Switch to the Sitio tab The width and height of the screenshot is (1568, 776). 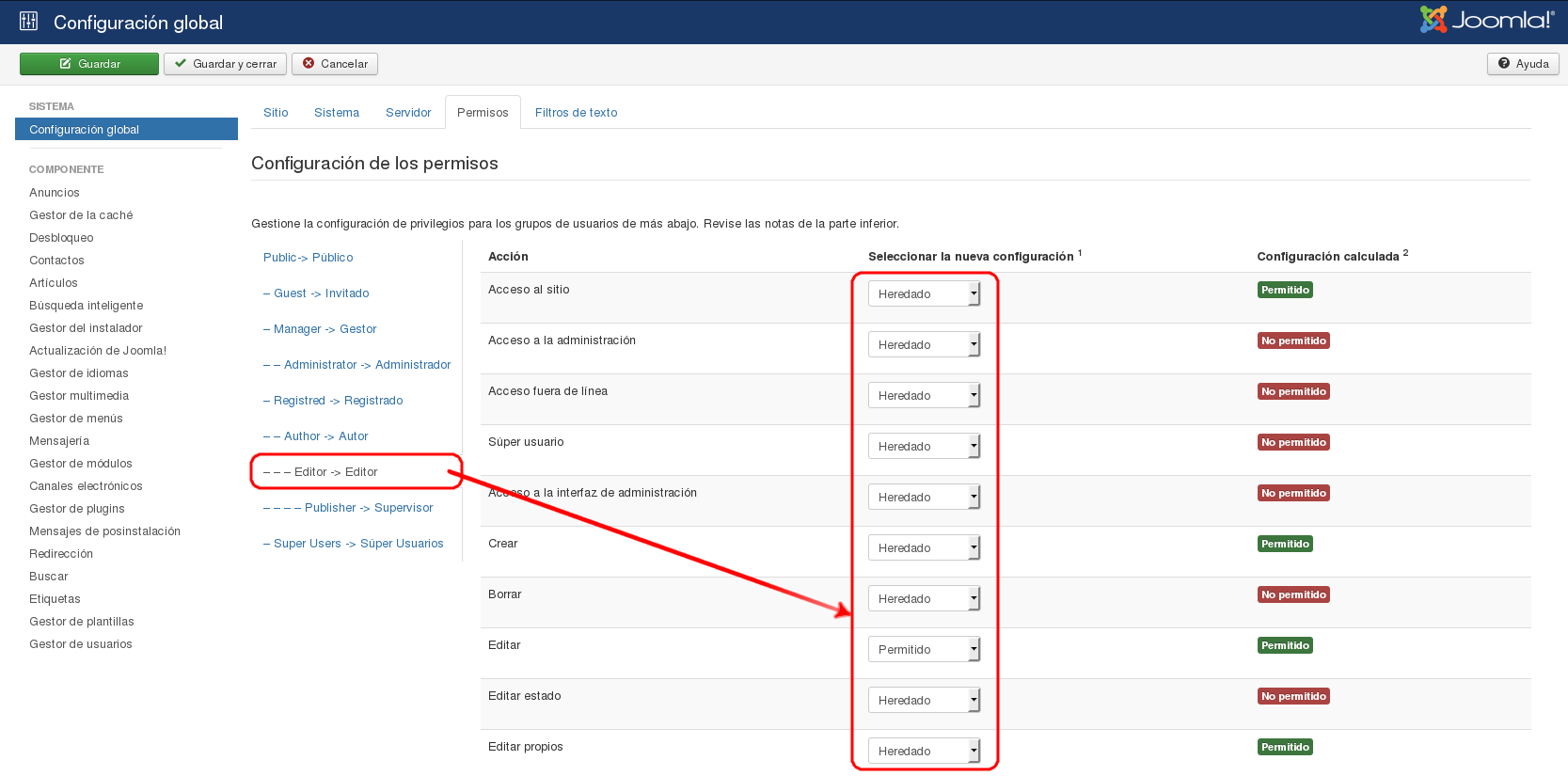276,113
